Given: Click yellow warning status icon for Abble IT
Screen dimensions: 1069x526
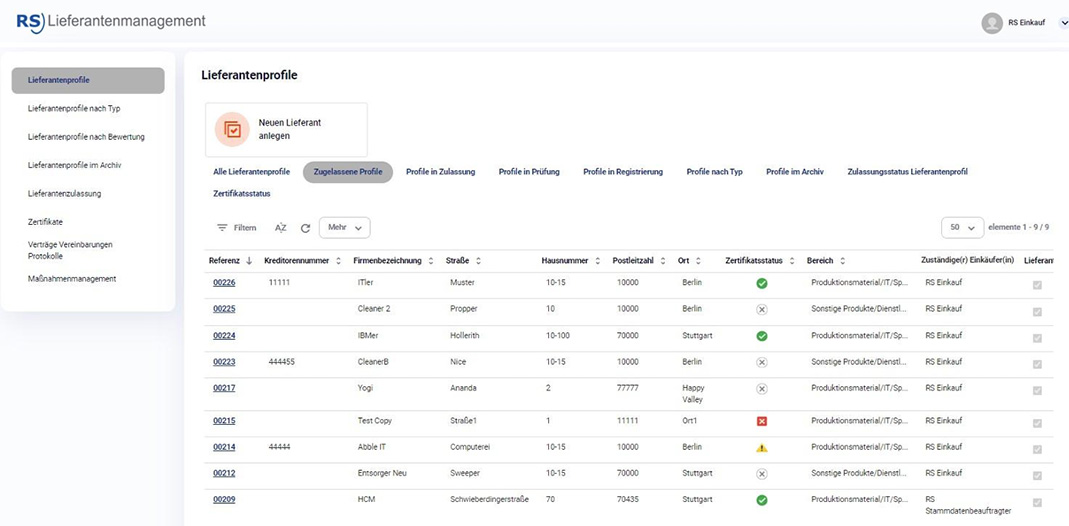Looking at the screenshot, I should [761, 448].
